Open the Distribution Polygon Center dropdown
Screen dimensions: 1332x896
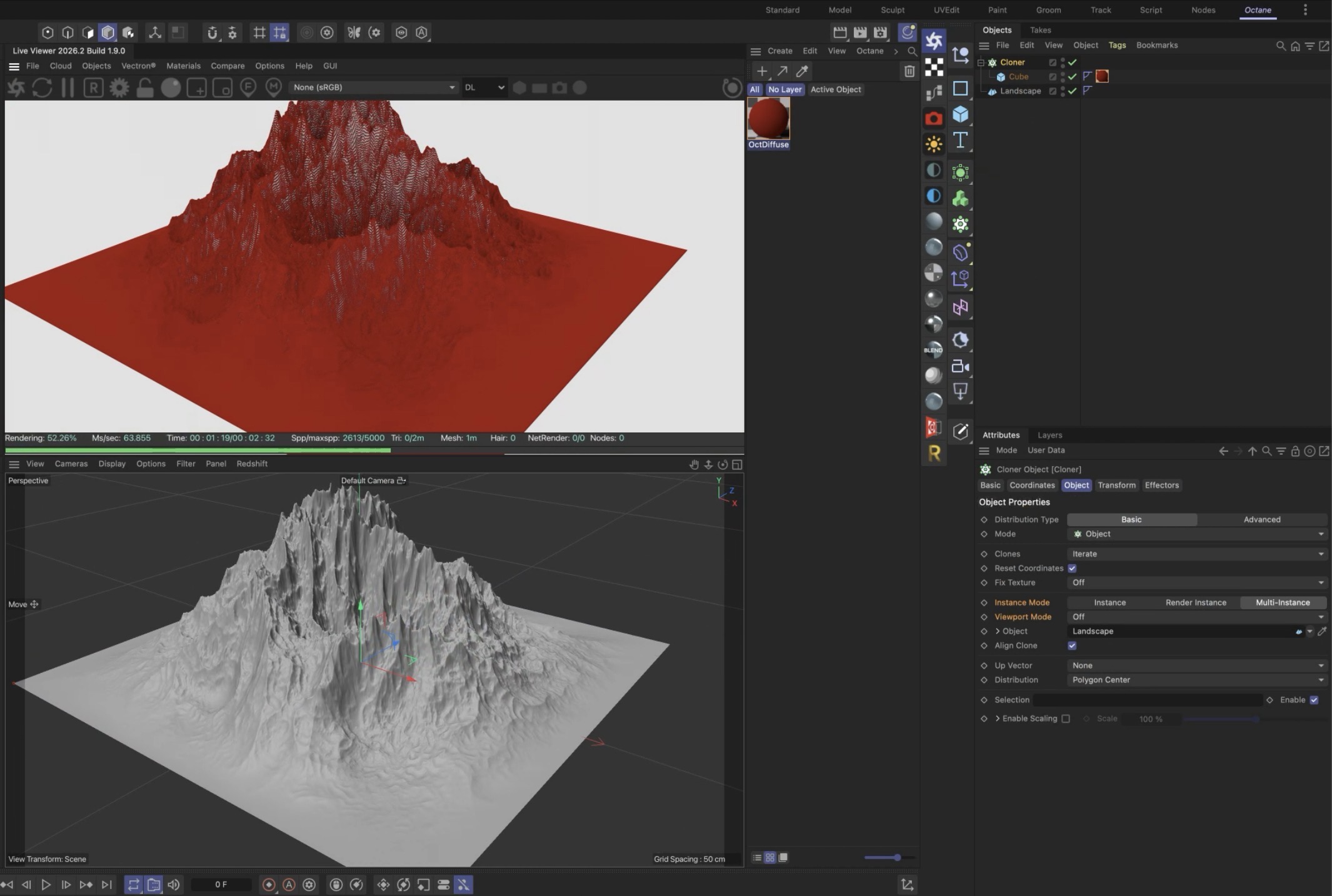(x=1197, y=680)
